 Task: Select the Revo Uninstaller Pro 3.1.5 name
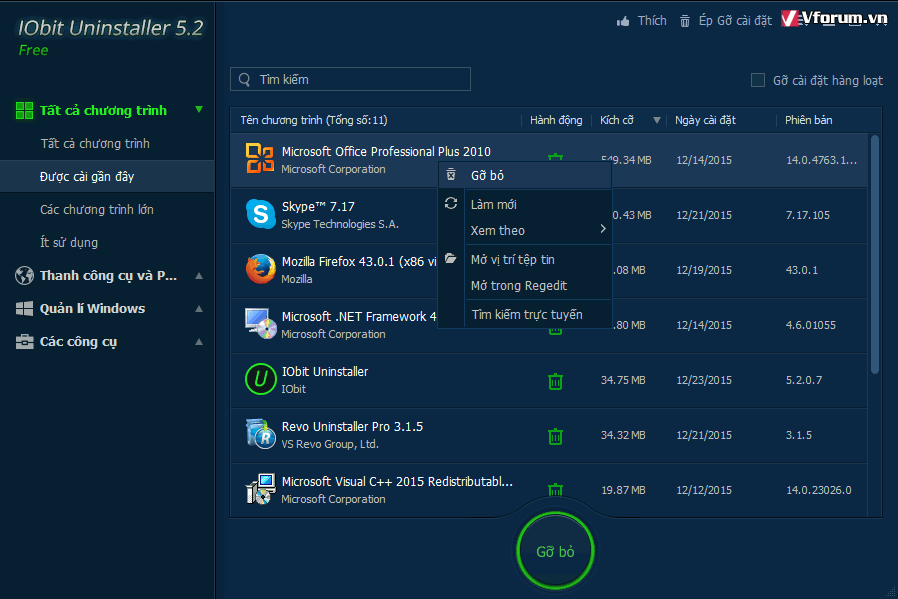[352, 427]
